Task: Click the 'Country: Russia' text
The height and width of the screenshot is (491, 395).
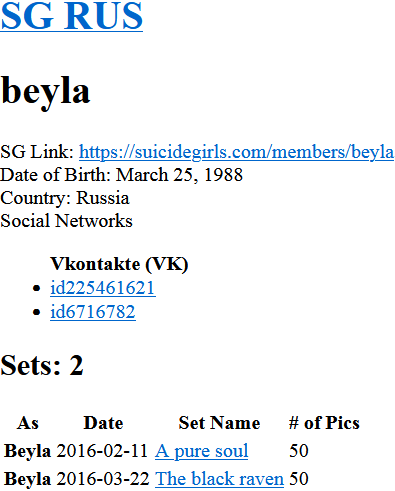Action: coord(65,198)
